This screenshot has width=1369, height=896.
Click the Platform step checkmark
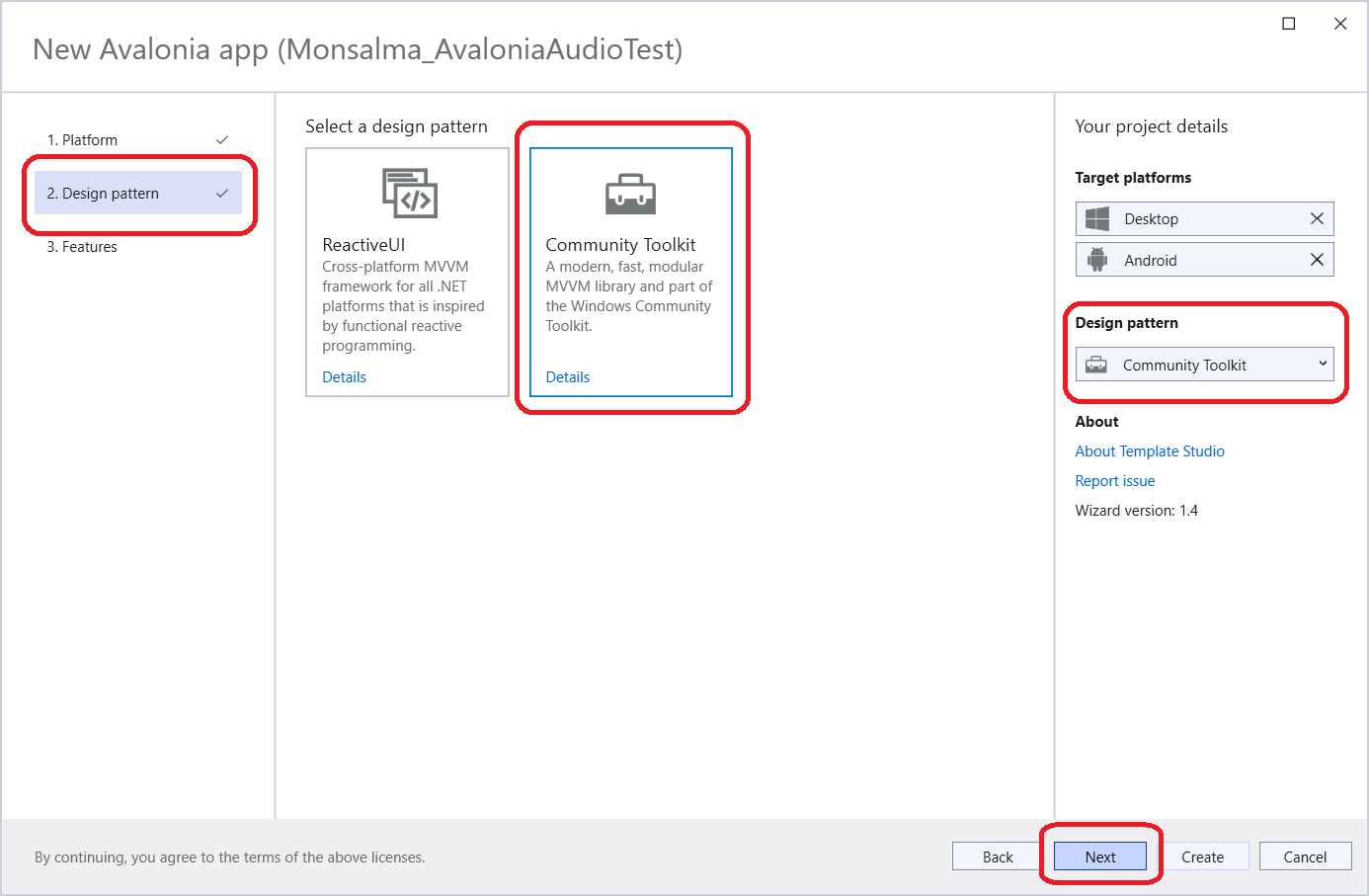(x=222, y=140)
